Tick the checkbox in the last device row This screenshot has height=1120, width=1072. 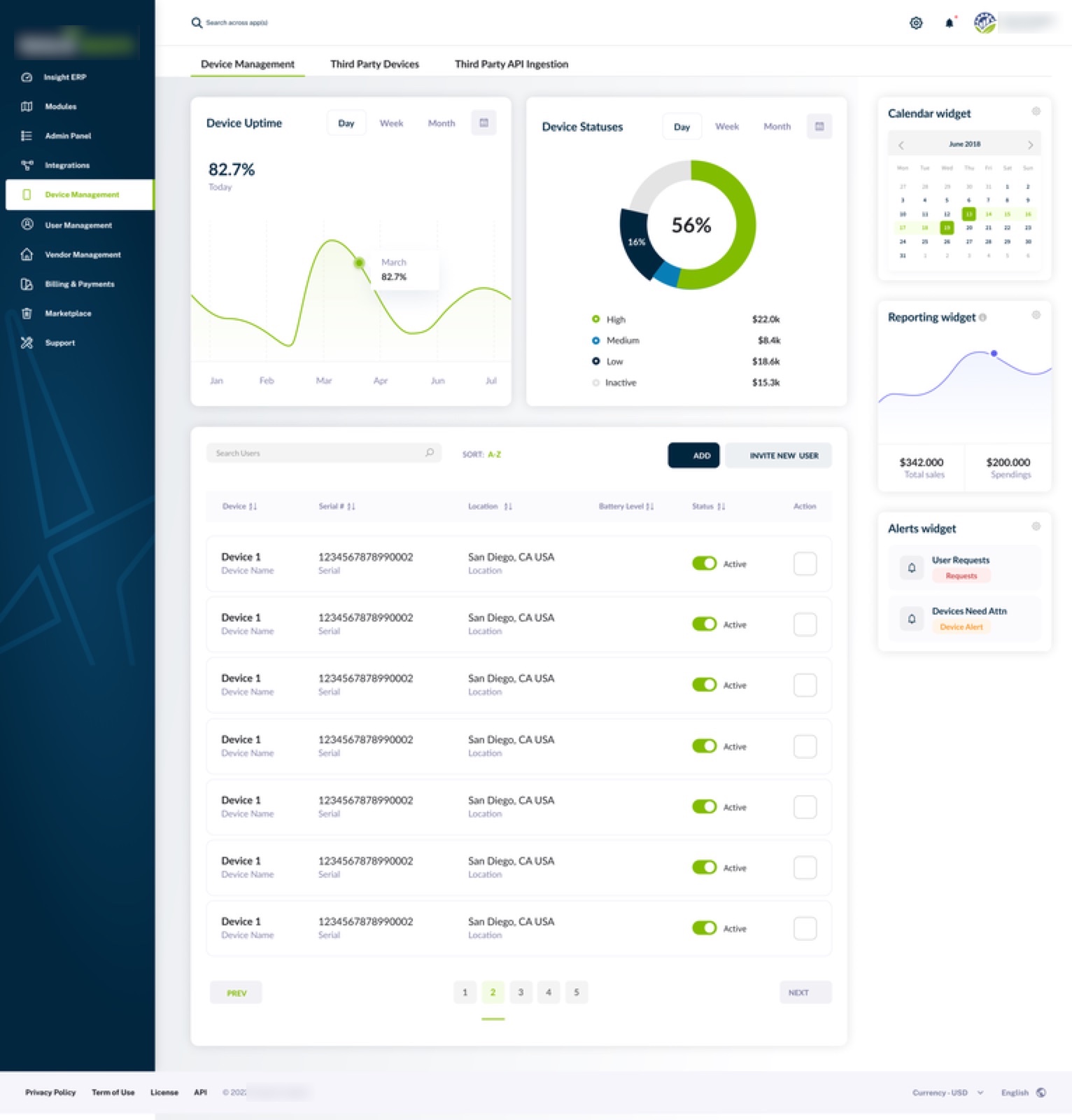pyautogui.click(x=805, y=929)
